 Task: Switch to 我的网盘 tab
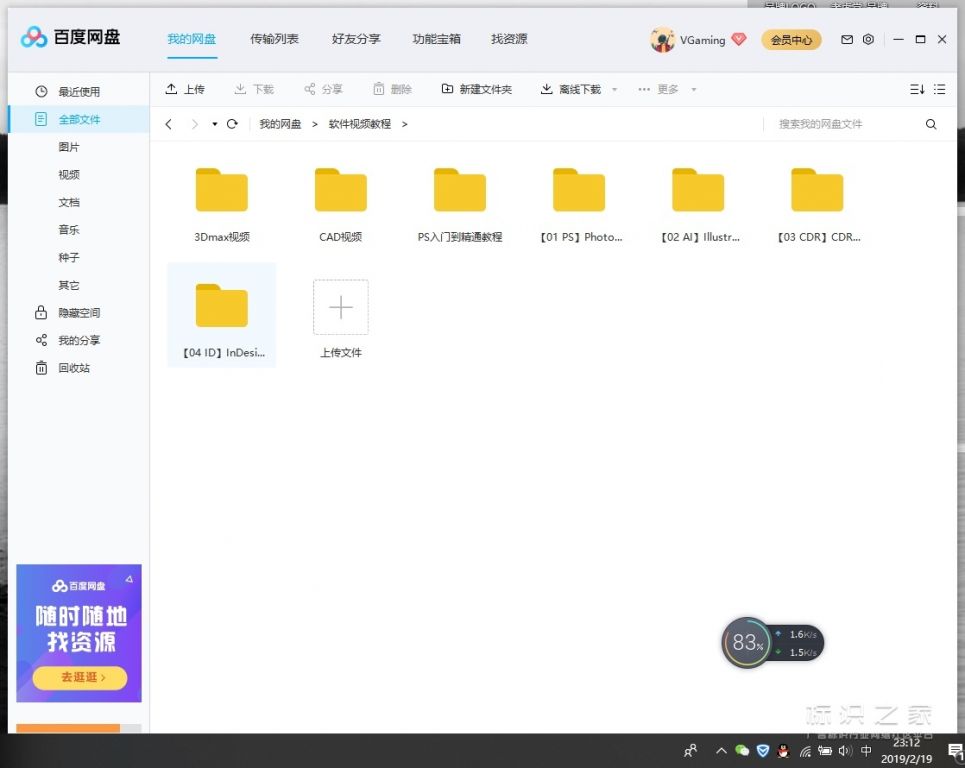tap(191, 39)
